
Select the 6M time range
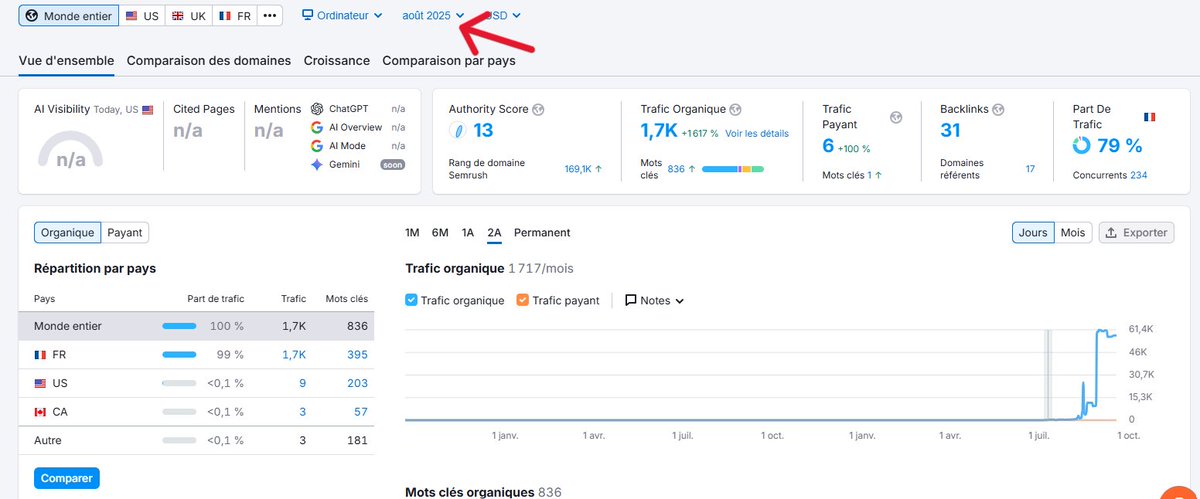point(440,232)
